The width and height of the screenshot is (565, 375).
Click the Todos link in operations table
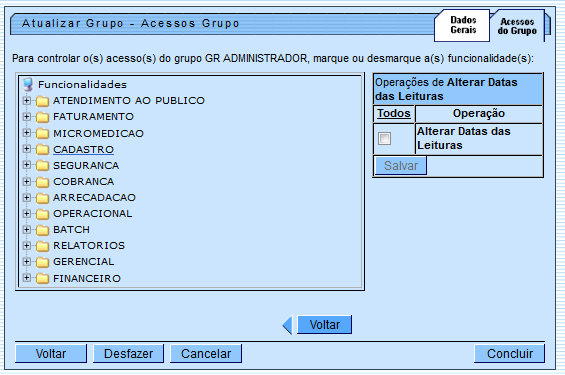(393, 113)
